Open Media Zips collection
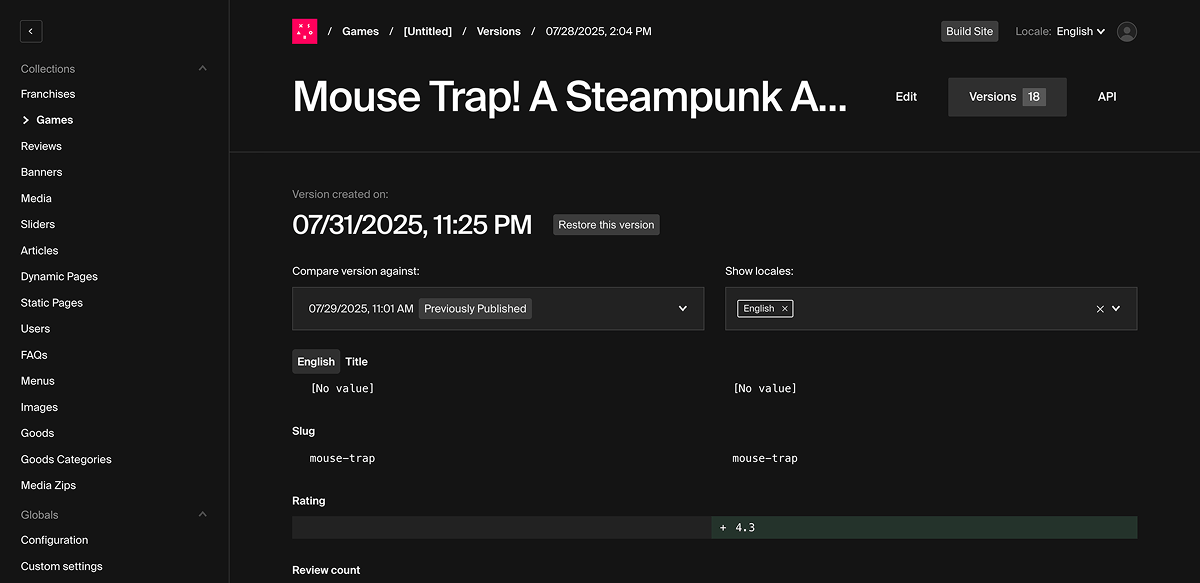 click(48, 485)
